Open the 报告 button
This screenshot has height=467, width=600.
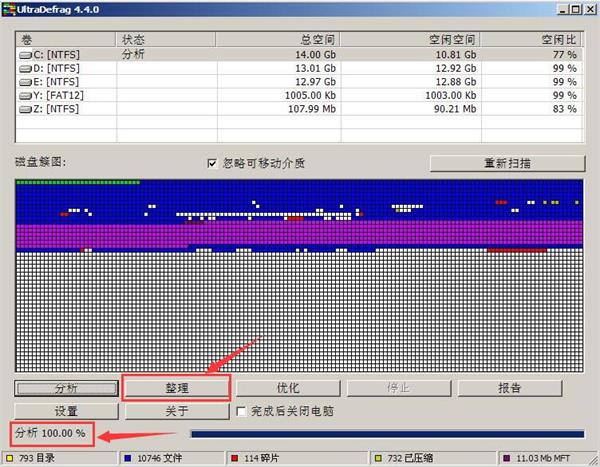click(510, 389)
